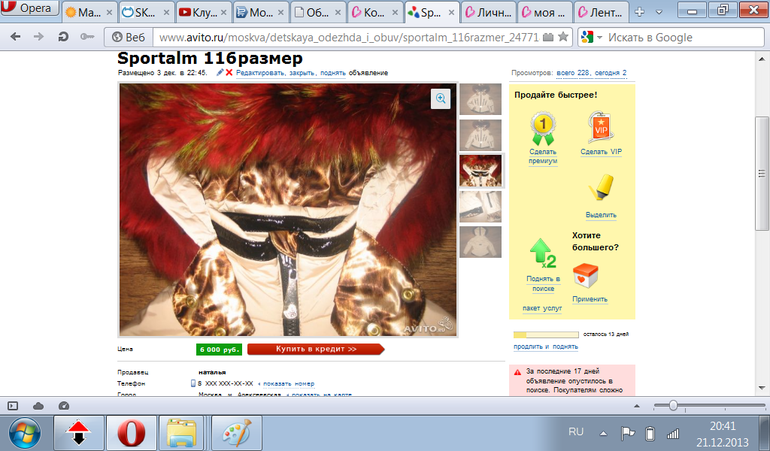Adjust the zoom slider in status bar

click(673, 405)
